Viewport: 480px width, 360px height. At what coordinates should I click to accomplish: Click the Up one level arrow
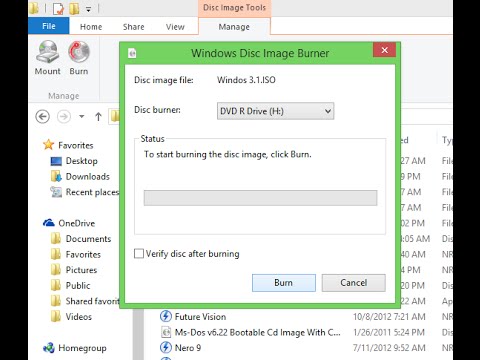click(98, 117)
